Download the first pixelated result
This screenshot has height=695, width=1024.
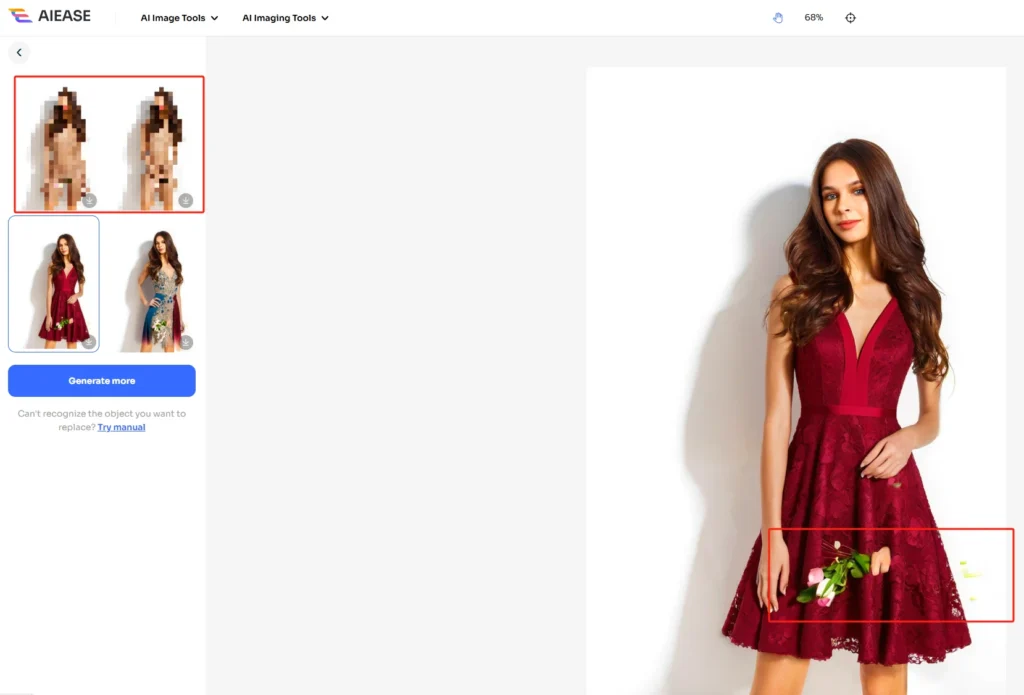(x=89, y=200)
